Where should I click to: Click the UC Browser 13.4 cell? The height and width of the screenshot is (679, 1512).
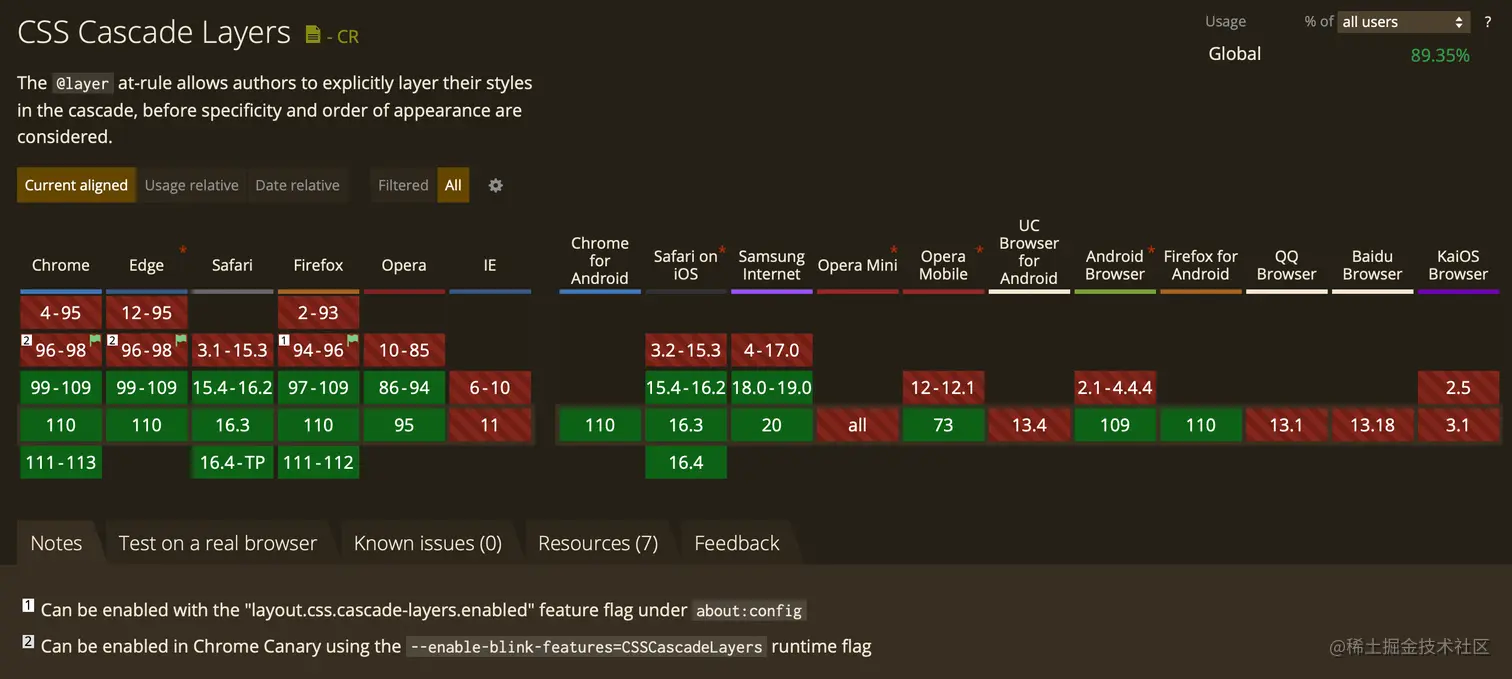tap(1029, 425)
